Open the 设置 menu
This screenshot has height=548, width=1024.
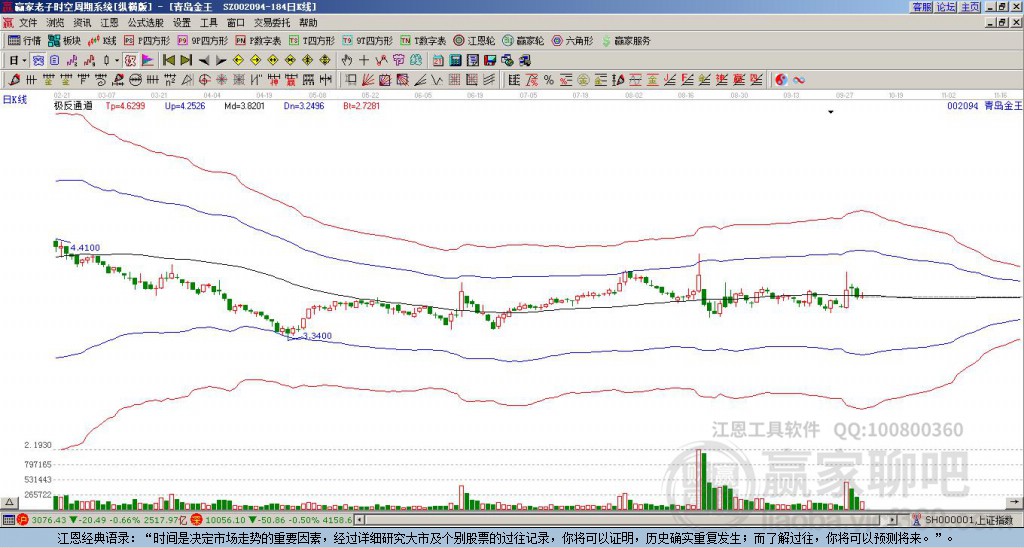182,23
